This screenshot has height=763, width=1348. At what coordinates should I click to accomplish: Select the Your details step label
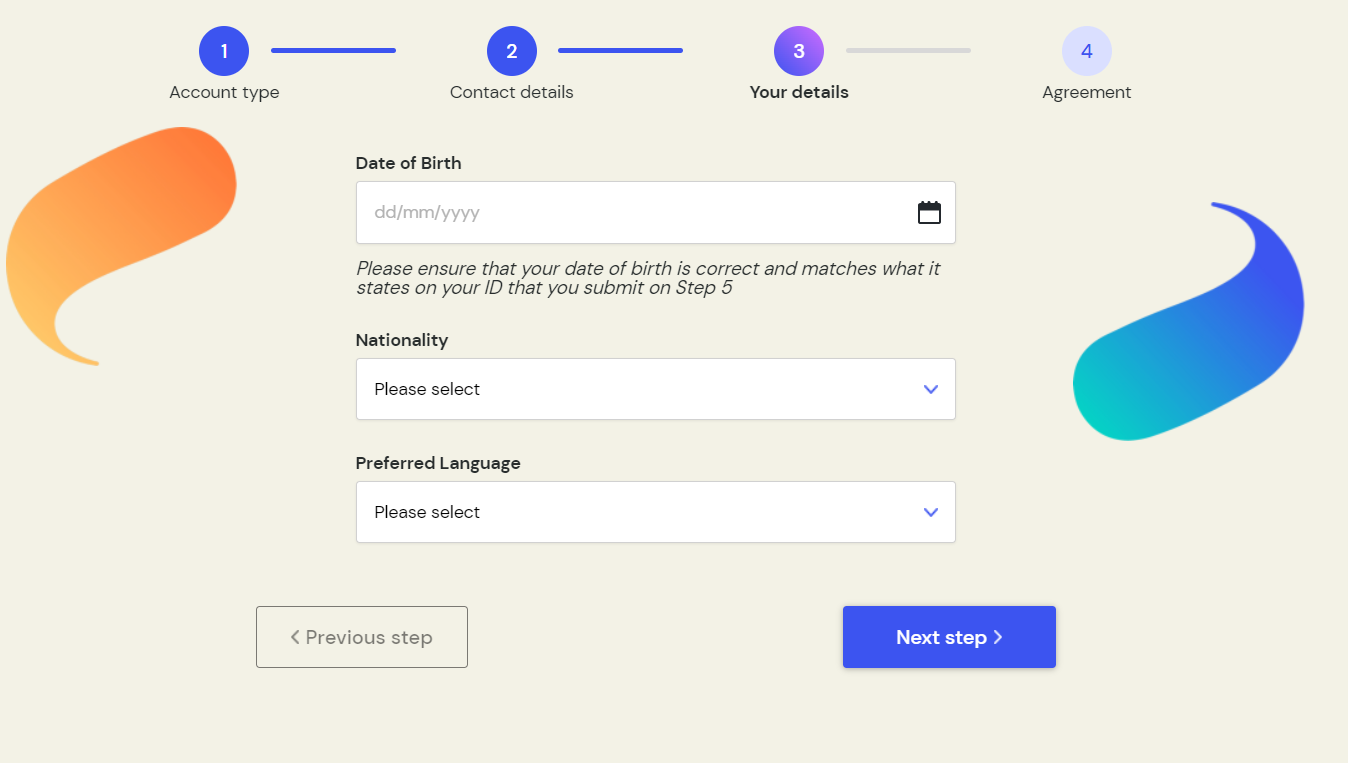click(799, 92)
